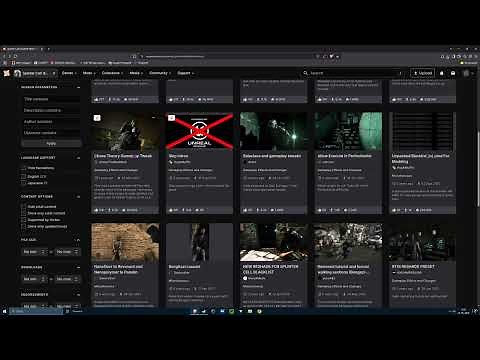480x360 pixels.
Task: Click the Title contains input field
Action: [51, 99]
